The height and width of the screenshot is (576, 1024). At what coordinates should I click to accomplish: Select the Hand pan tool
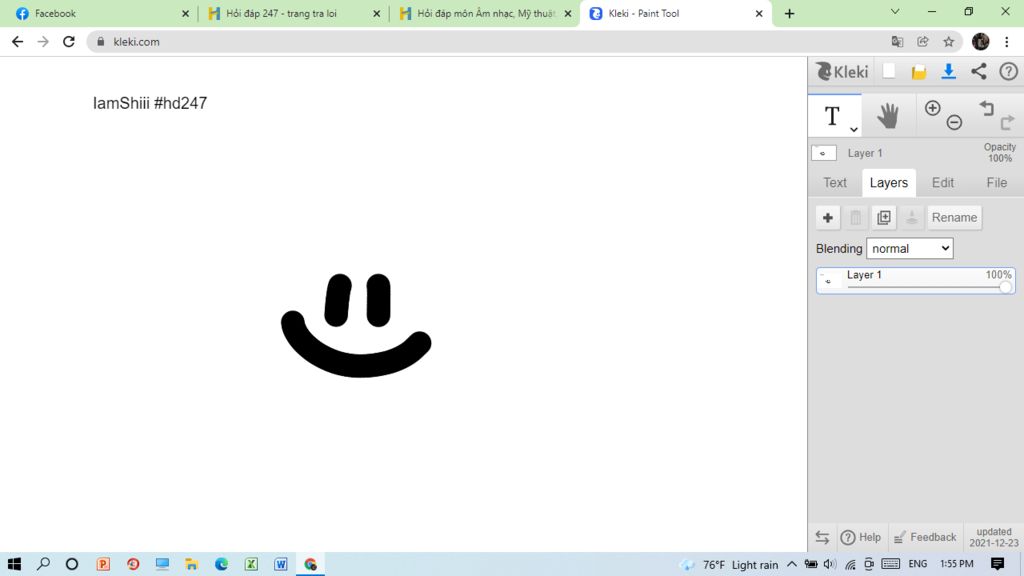coord(888,116)
